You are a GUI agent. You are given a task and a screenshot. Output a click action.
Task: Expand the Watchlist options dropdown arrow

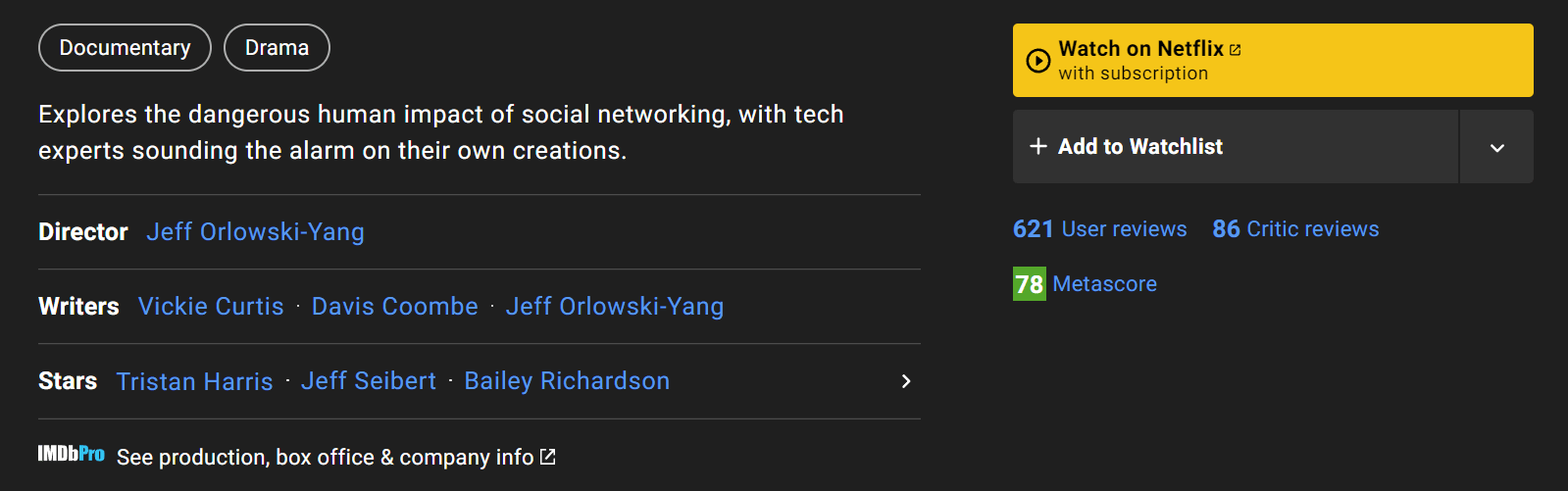coord(1496,147)
